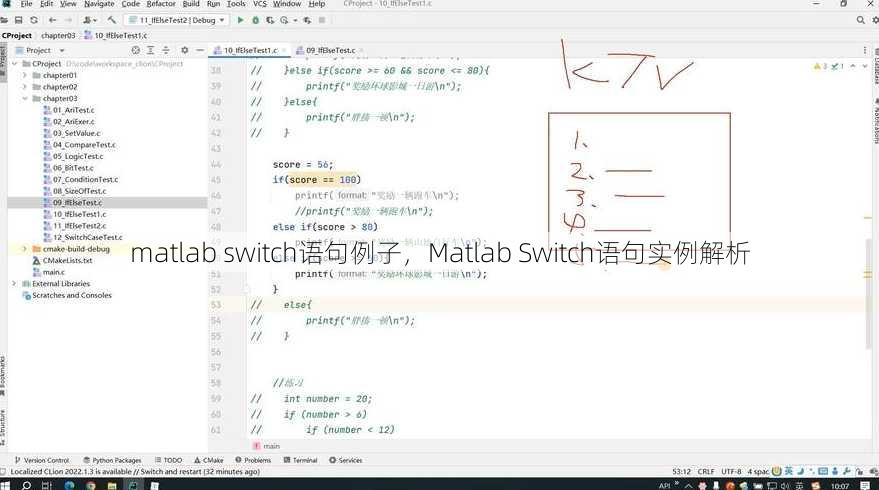Click the Chrome icon in the taskbar
879x490 pixels.
coord(91,486)
